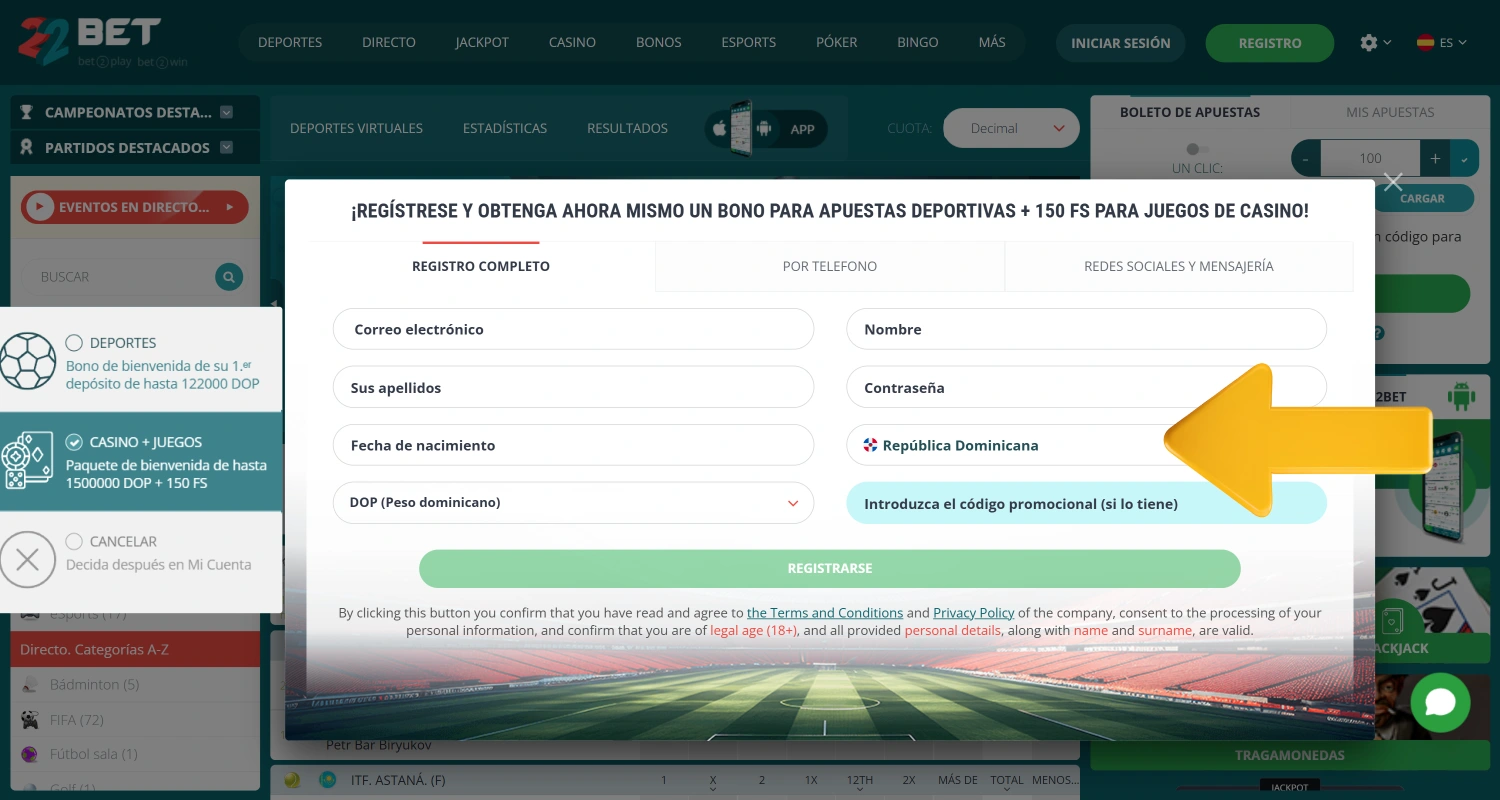Close the registration popup with the X

coord(1393,182)
